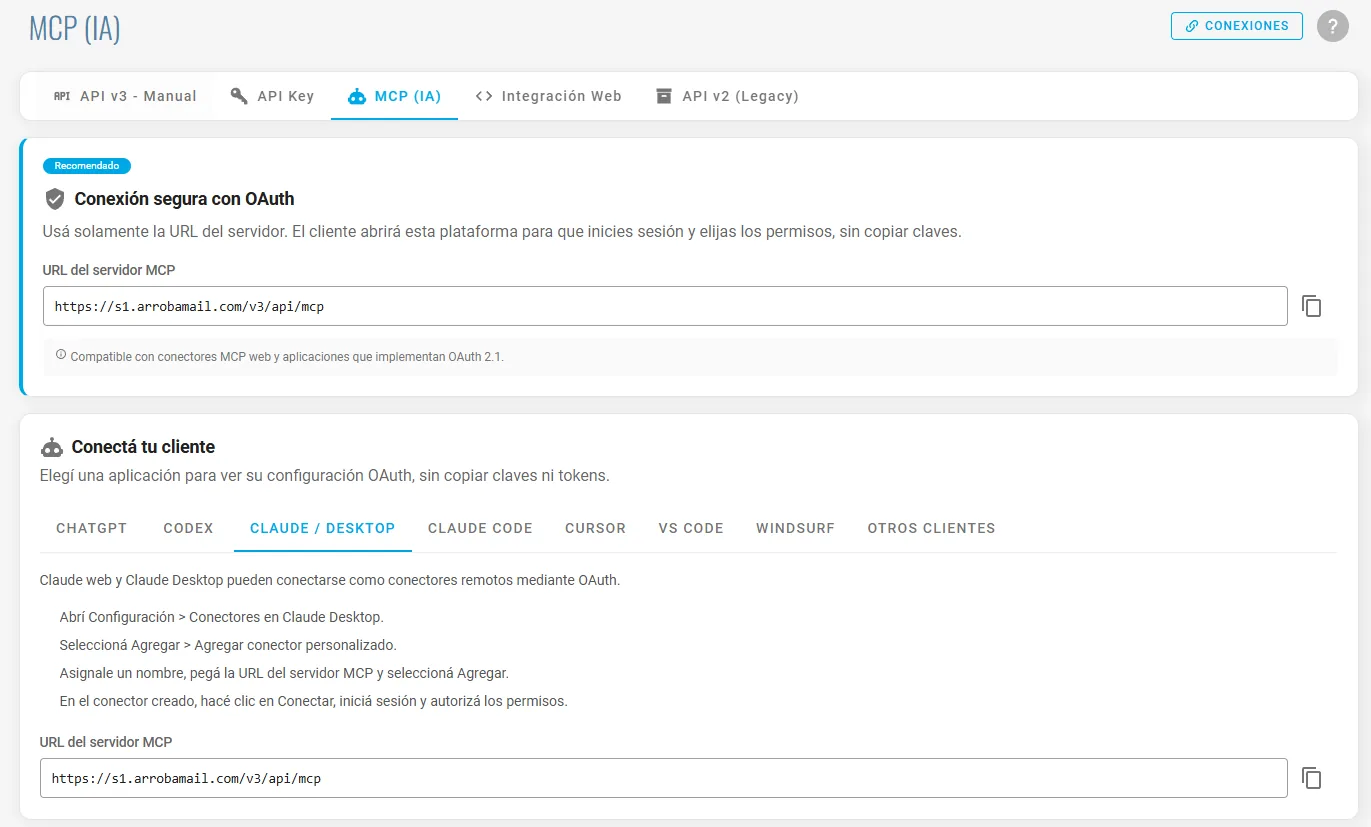This screenshot has width=1371, height=827.
Task: Copy the OAuth section MCP server URL
Action: [x=1312, y=306]
